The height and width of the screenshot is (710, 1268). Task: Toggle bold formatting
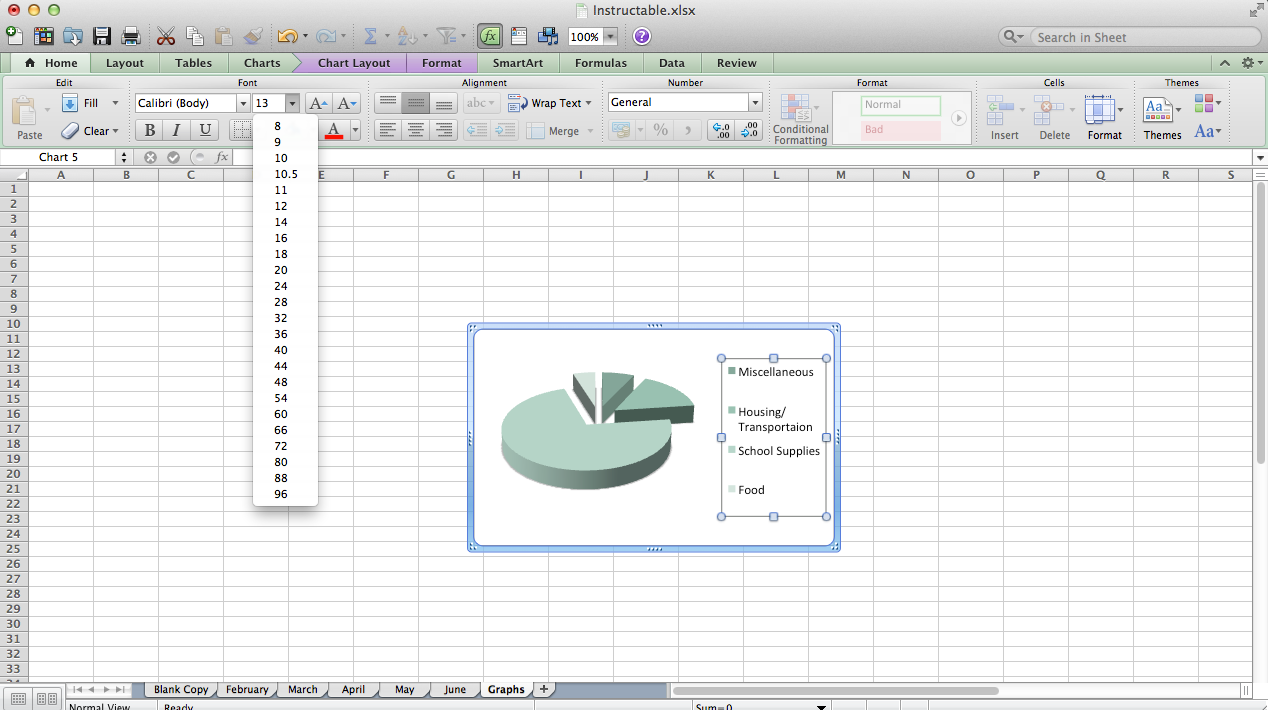148,130
